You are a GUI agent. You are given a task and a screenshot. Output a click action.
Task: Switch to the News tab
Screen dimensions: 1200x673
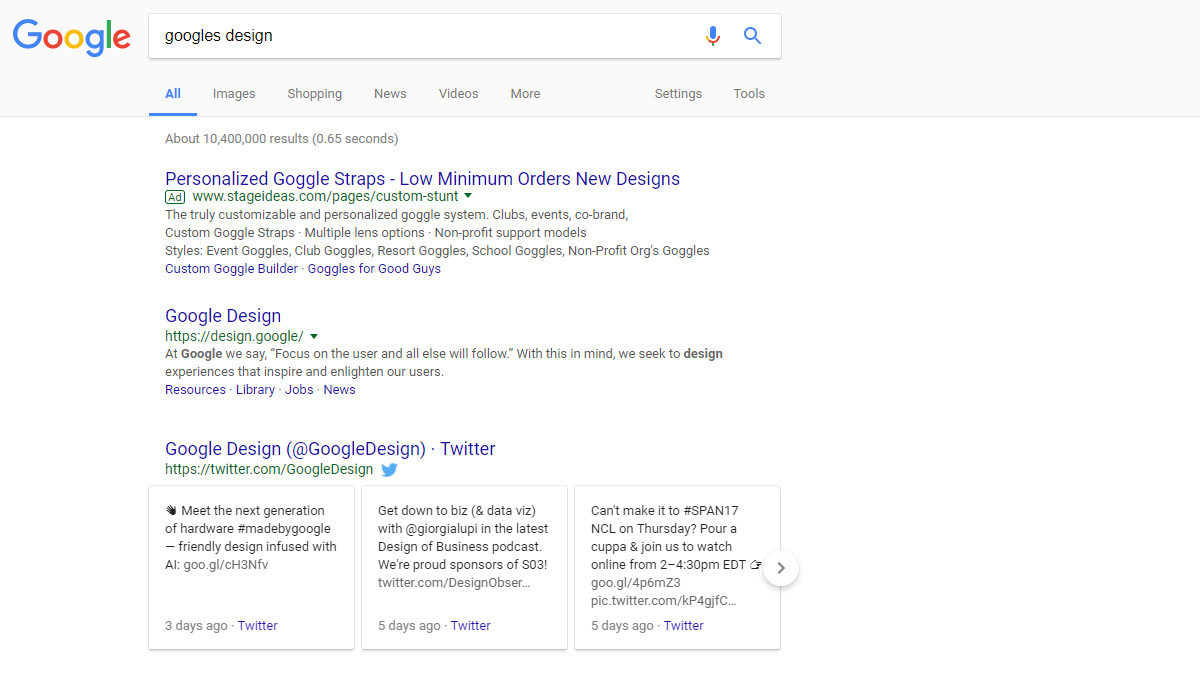coord(390,94)
